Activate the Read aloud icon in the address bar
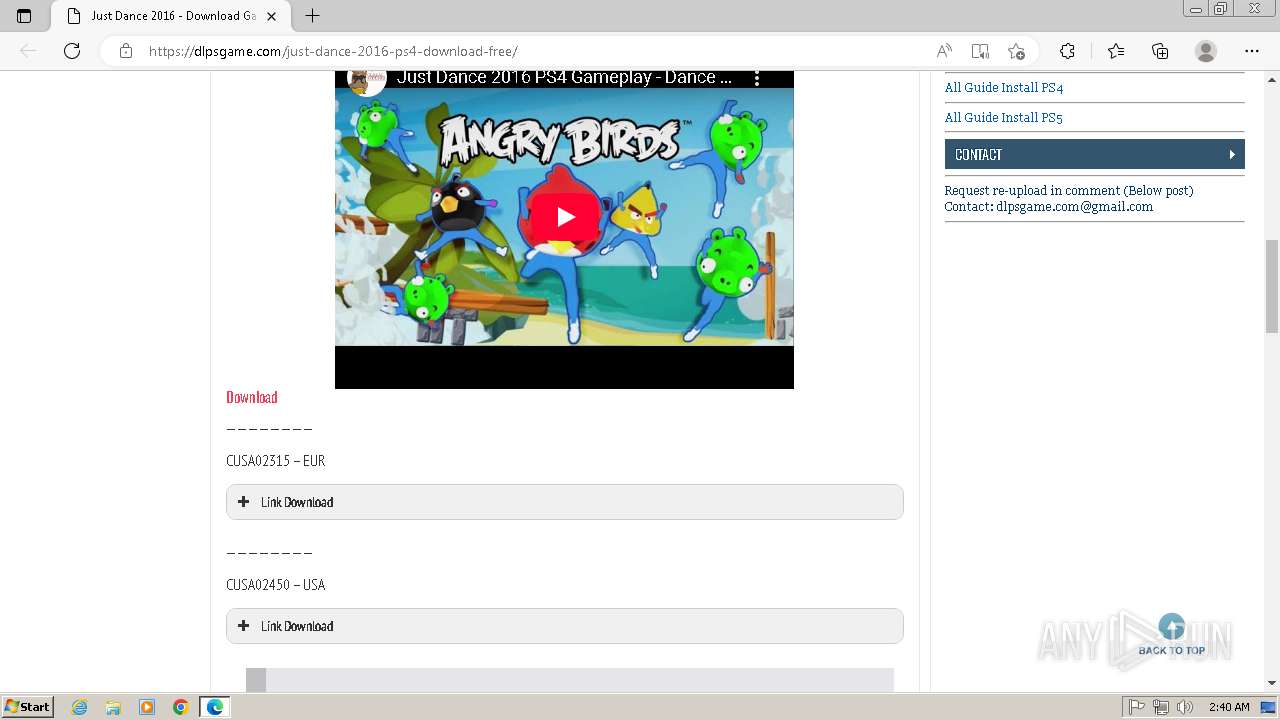This screenshot has width=1280, height=720. [944, 51]
